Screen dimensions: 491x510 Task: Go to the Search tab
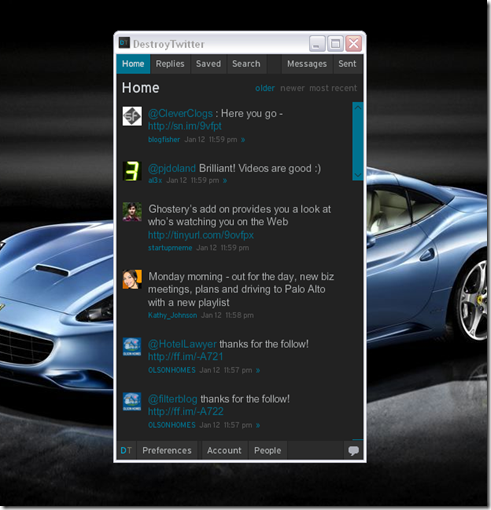click(x=246, y=64)
